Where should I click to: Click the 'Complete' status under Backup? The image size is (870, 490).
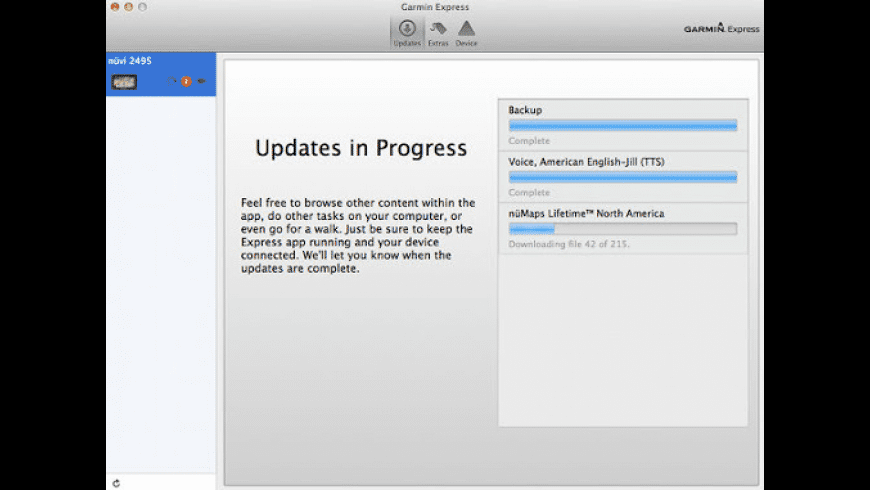[529, 141]
